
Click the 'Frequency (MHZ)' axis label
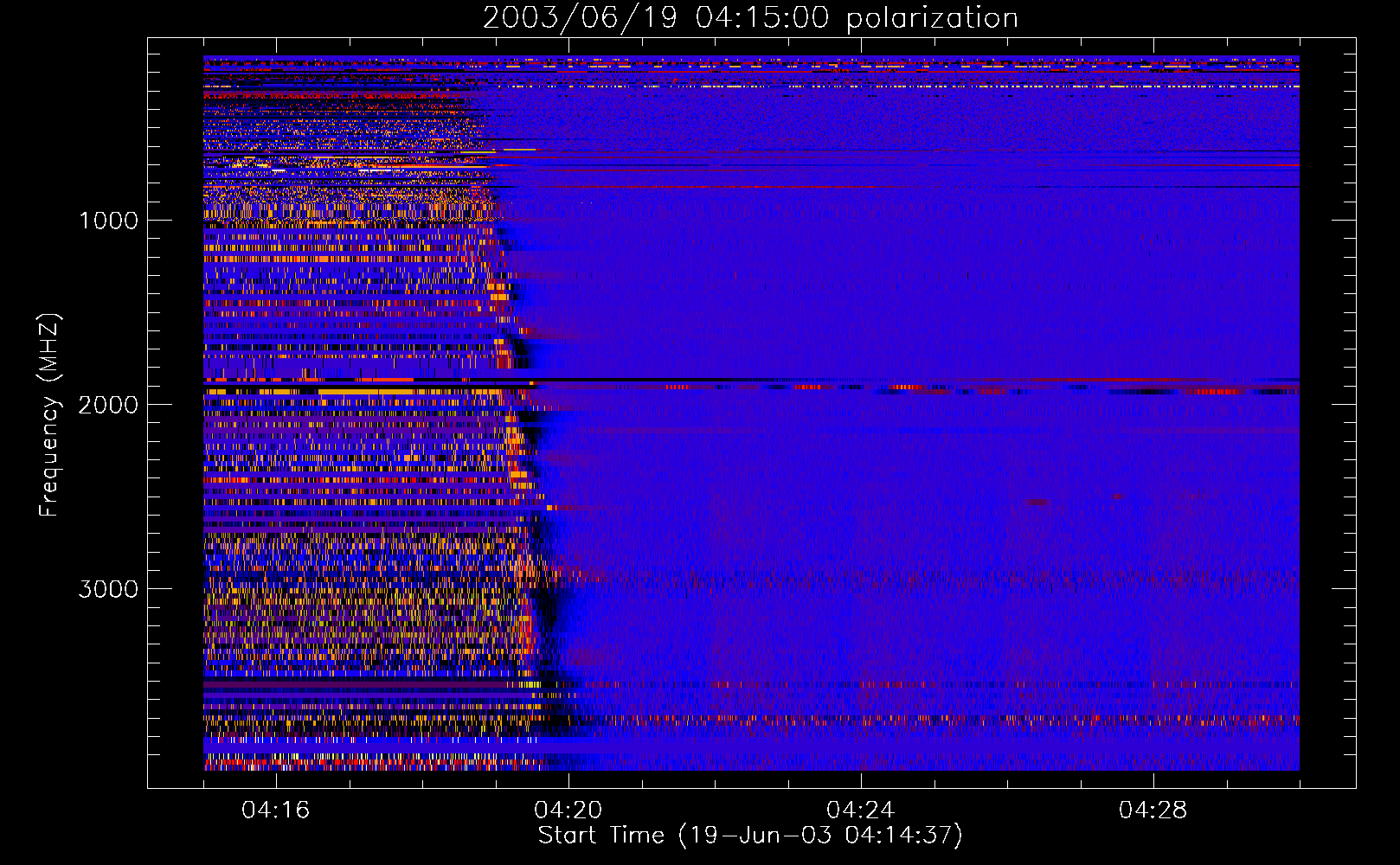click(49, 415)
